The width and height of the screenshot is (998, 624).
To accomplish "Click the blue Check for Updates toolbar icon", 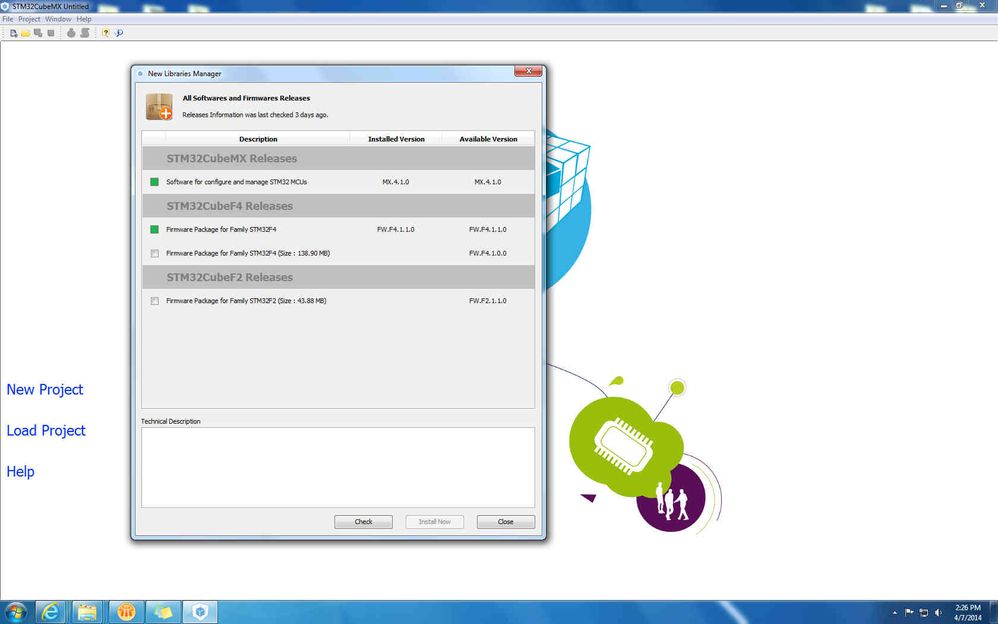I will pyautogui.click(x=118, y=33).
